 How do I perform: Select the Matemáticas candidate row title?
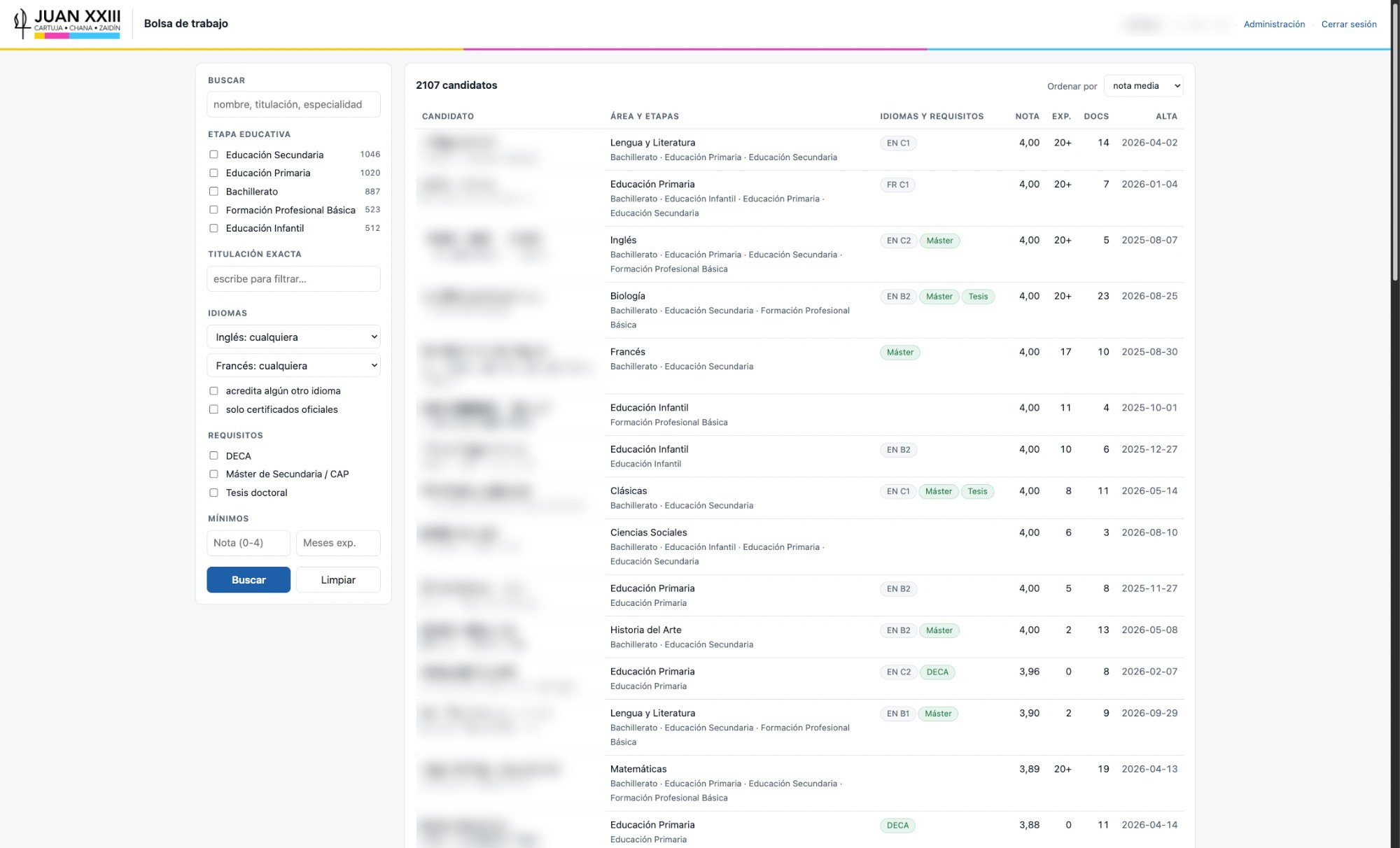[638, 769]
